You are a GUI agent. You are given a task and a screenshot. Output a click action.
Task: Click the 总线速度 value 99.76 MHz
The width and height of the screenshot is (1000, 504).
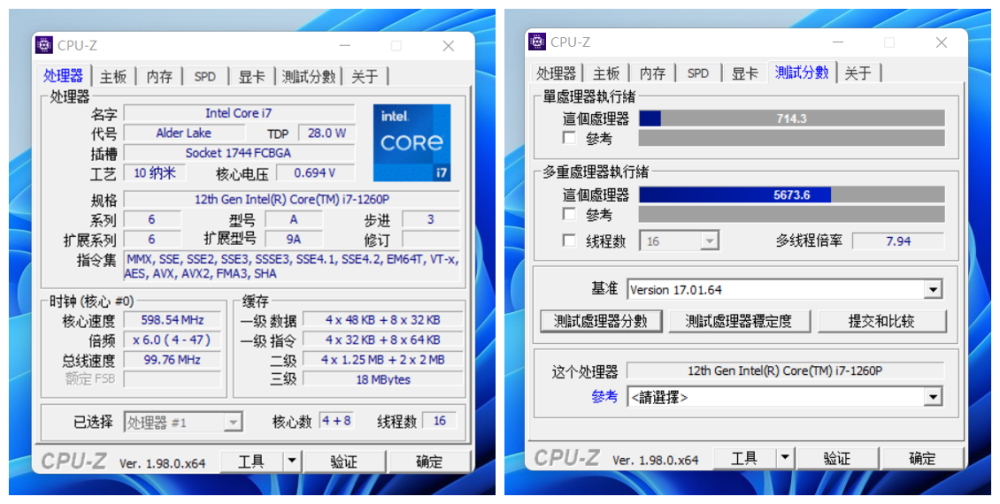172,359
